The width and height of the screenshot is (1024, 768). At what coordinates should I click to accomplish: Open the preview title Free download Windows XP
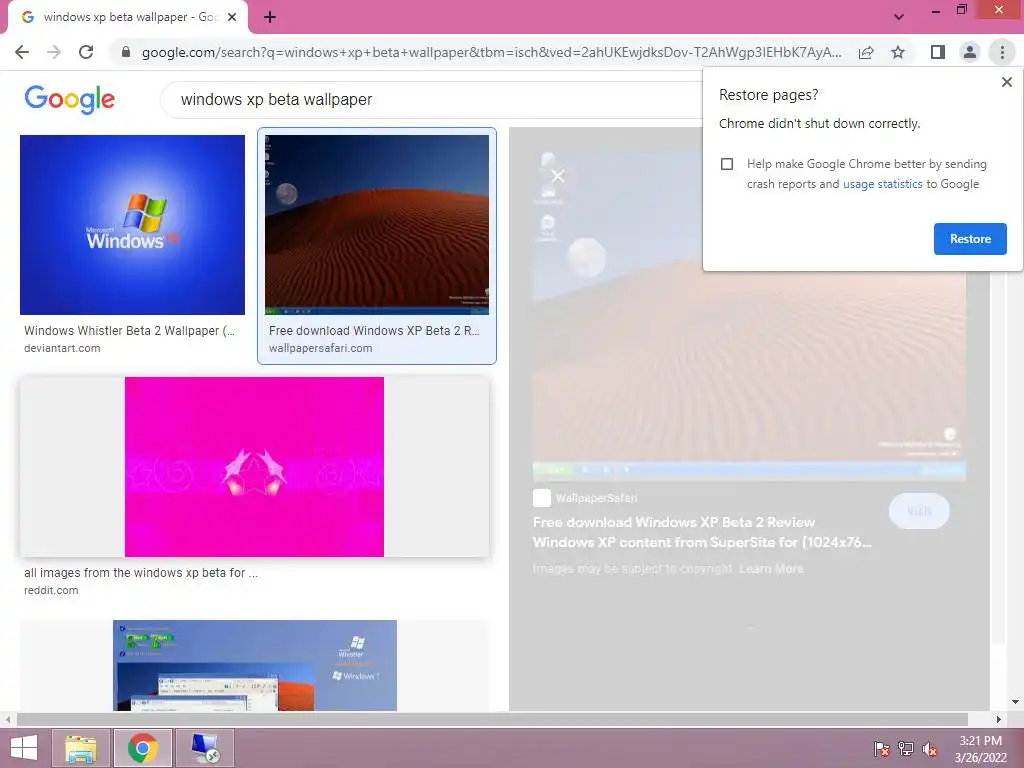[x=702, y=532]
